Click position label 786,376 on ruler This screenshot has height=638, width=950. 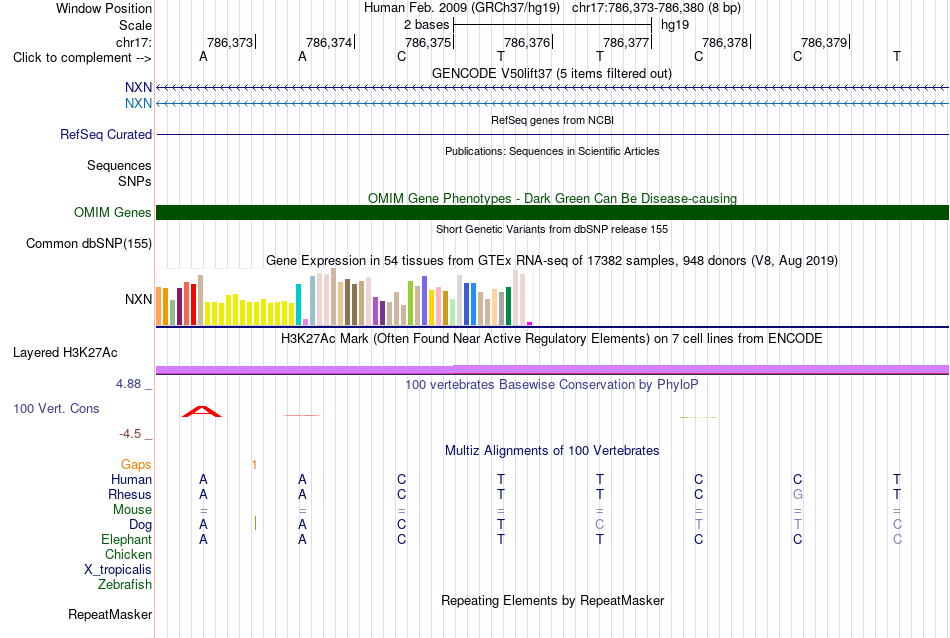[527, 42]
